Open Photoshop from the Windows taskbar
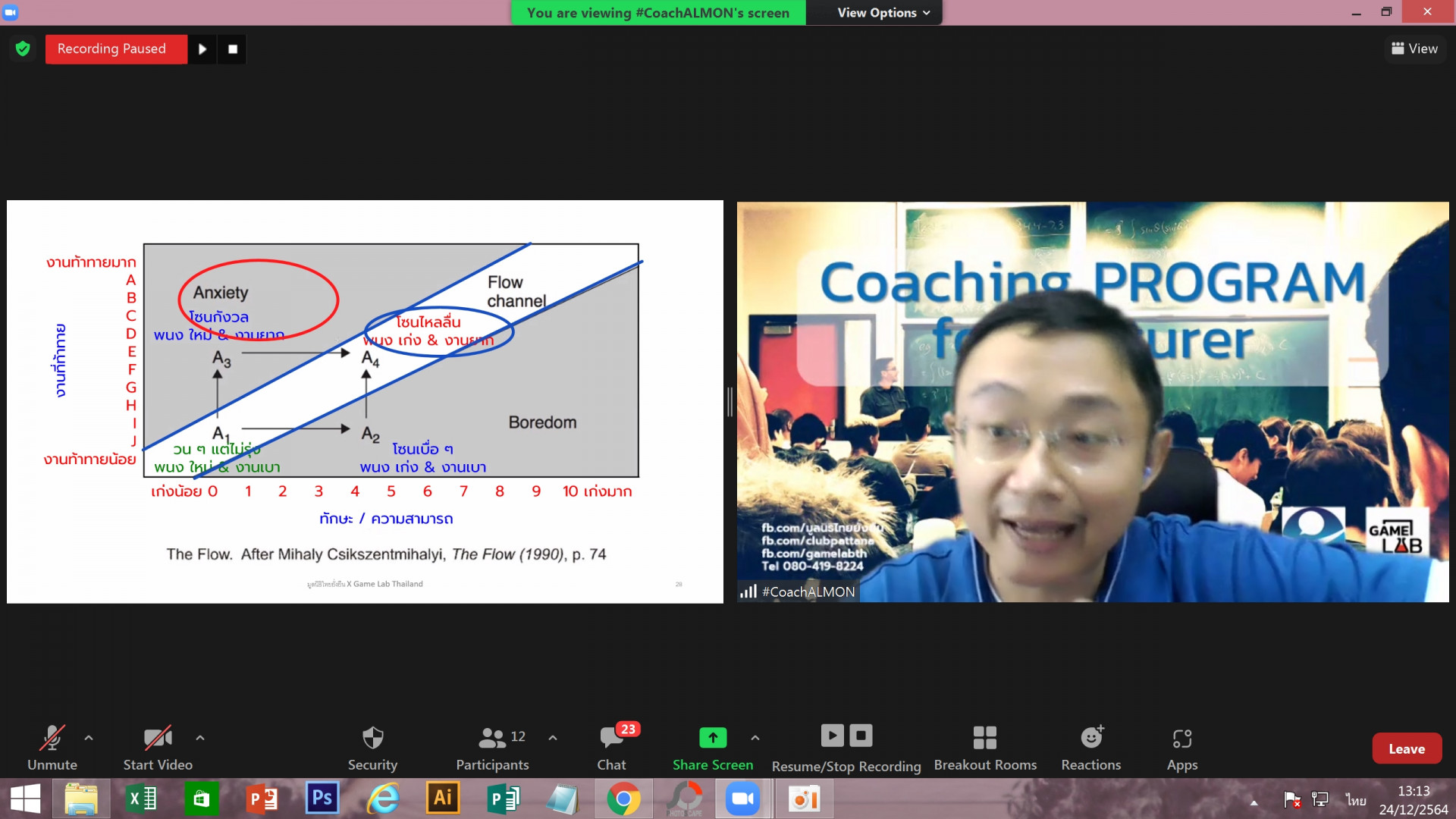Viewport: 1456px width, 819px height. 322,799
